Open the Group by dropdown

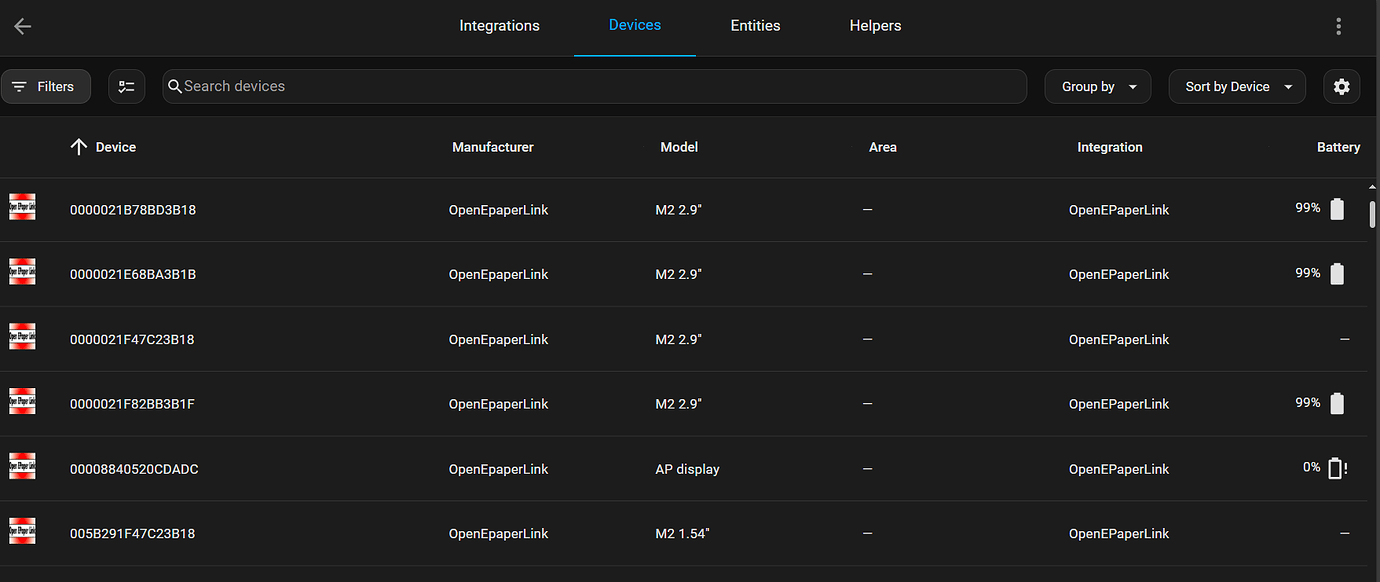tap(1097, 86)
